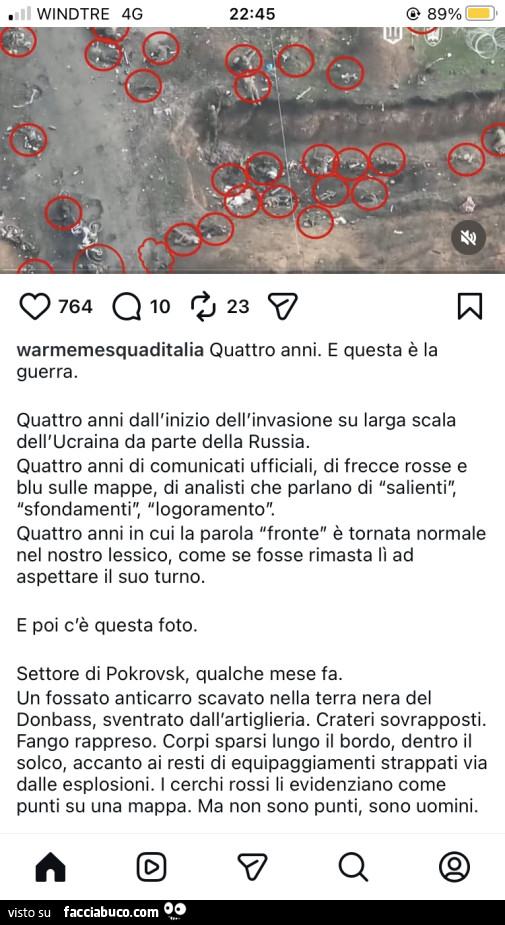Screen dimensions: 505x925
Task: Tap the repost arrows icon
Action: click(205, 307)
